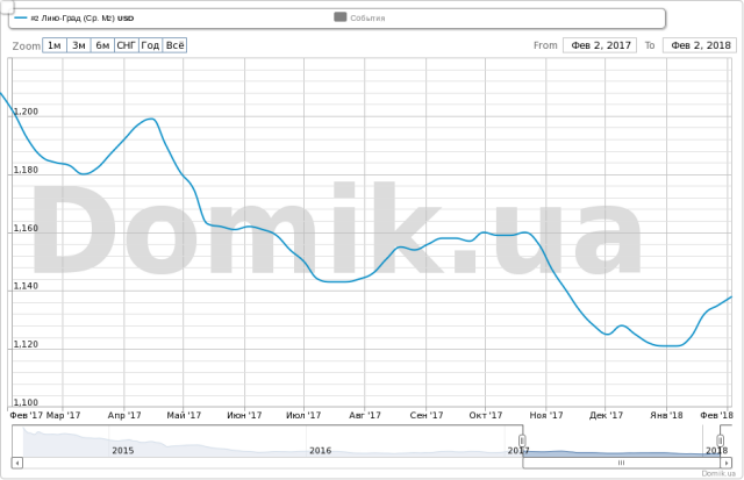Viewport: 744px width, 480px height.
Task: Open the Domik.ua credits link
Action: coord(718,473)
